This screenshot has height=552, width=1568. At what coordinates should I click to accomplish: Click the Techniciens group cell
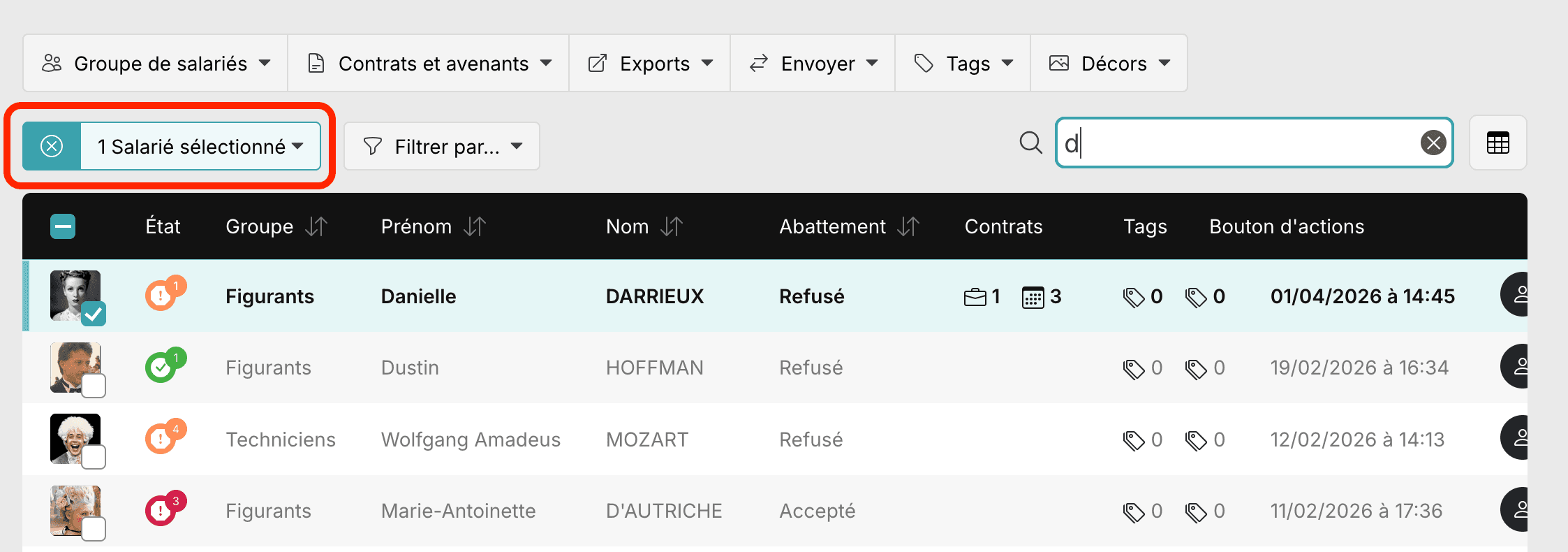(281, 440)
